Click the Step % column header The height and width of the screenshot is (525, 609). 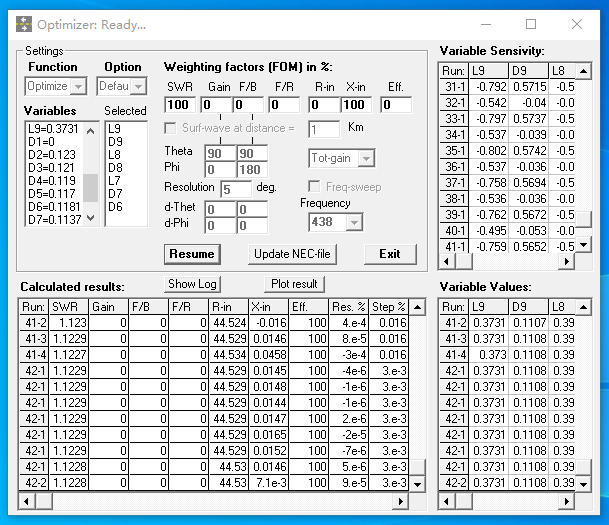pyautogui.click(x=389, y=307)
